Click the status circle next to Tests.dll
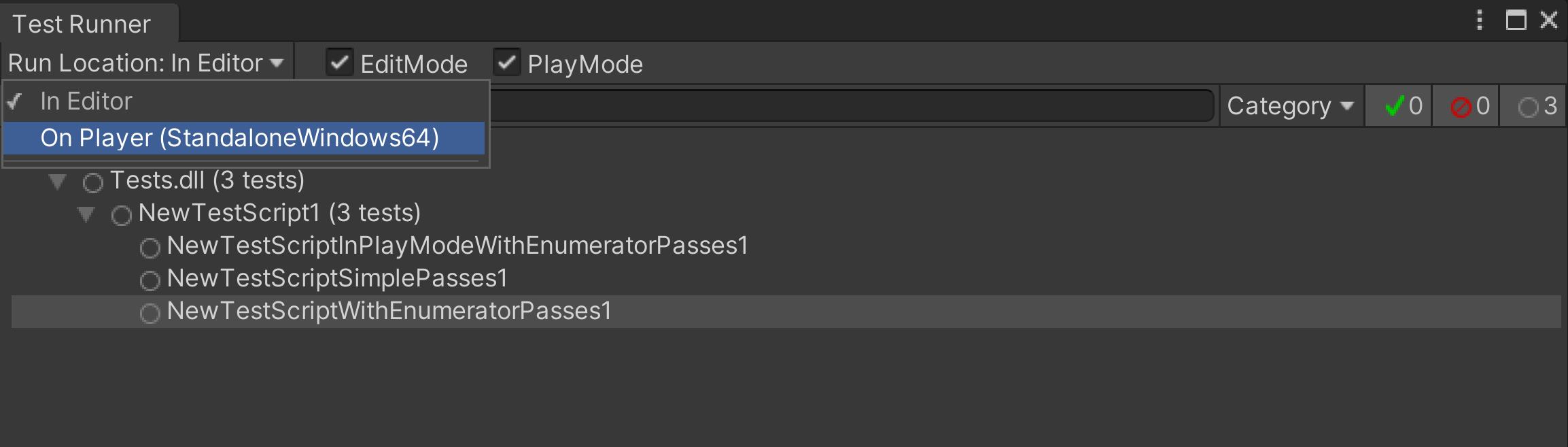 coord(93,182)
